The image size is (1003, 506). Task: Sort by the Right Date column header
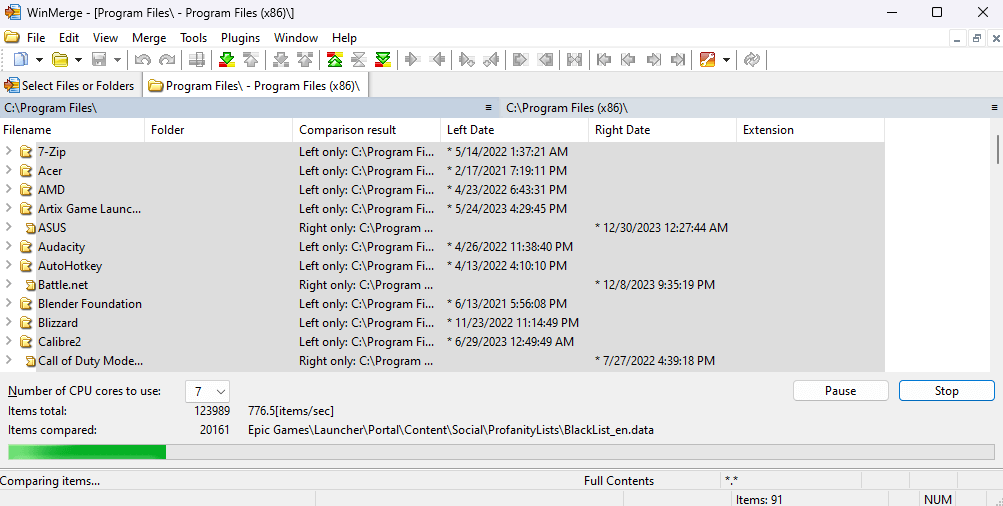663,130
